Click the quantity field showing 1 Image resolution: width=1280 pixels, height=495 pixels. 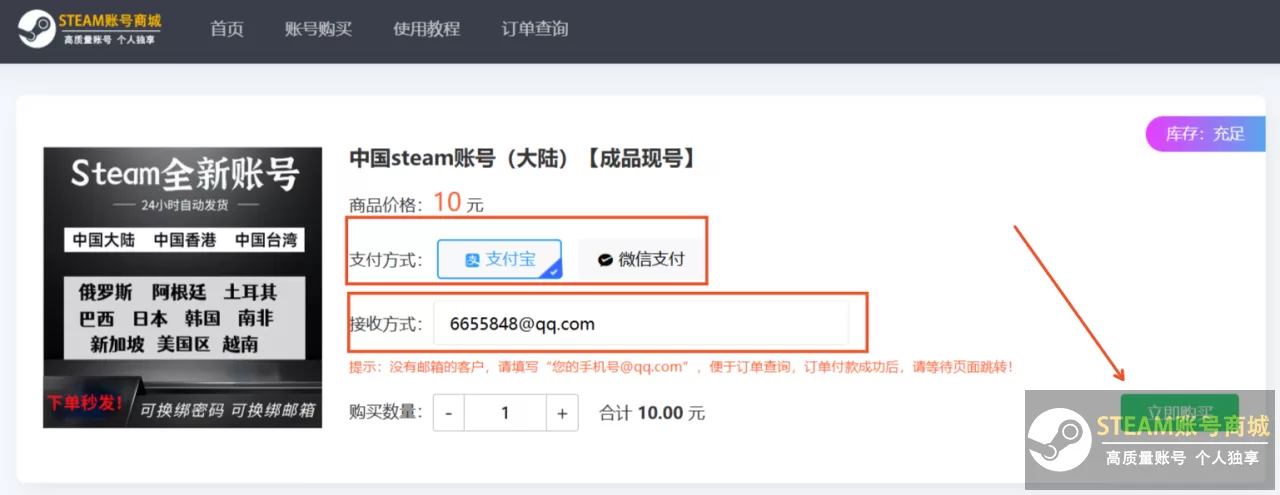(x=505, y=413)
